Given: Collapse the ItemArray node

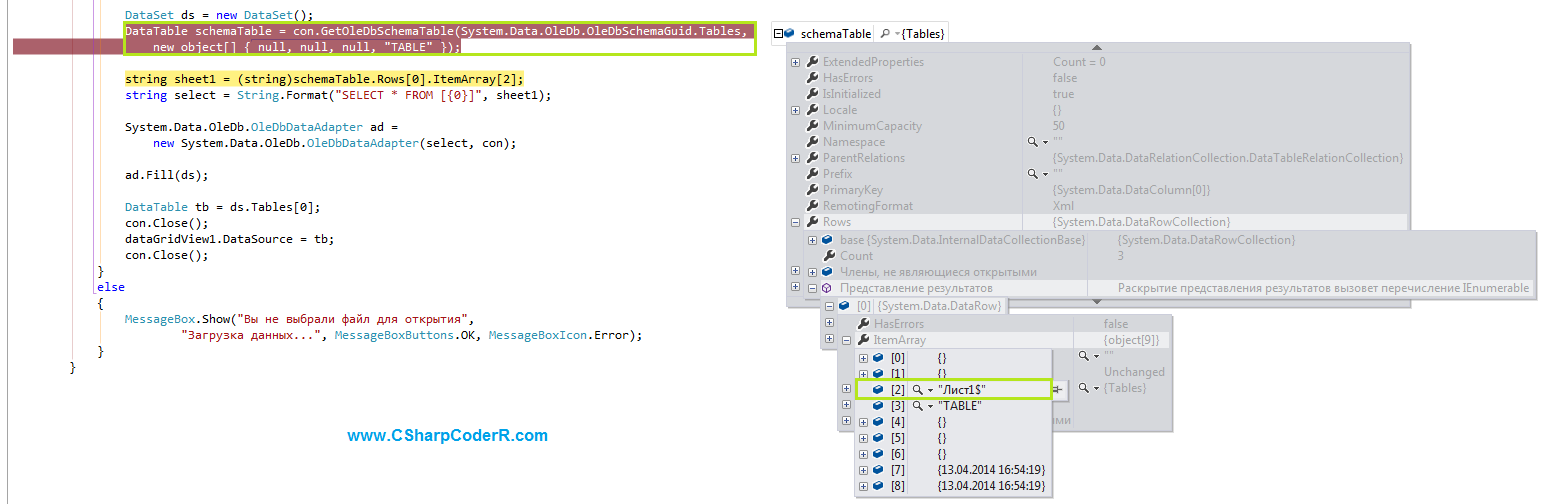Looking at the screenshot, I should (x=846, y=340).
